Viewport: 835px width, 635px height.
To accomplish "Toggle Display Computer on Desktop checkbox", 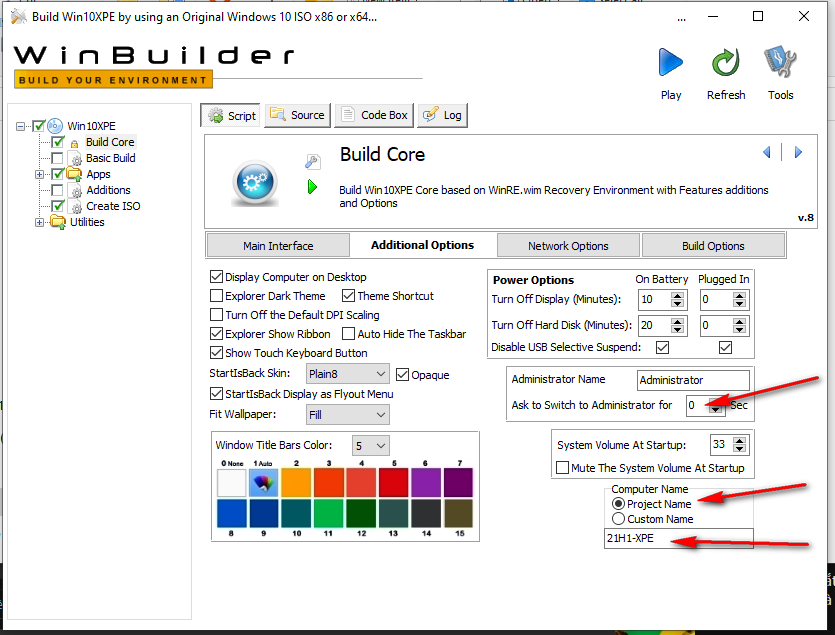I will coord(216,276).
